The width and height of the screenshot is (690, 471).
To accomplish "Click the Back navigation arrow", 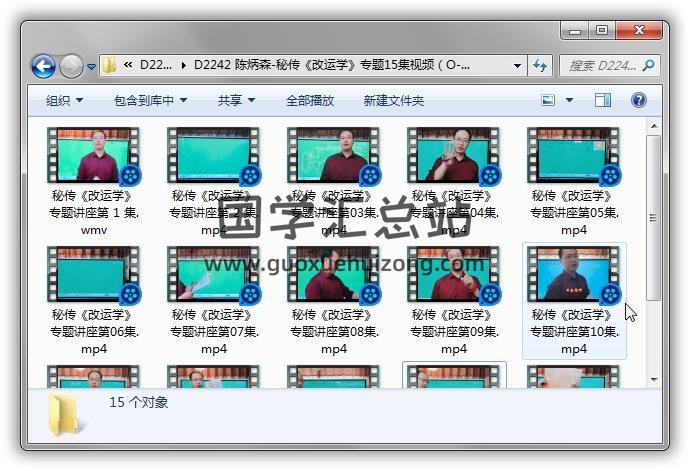I will click(44, 66).
